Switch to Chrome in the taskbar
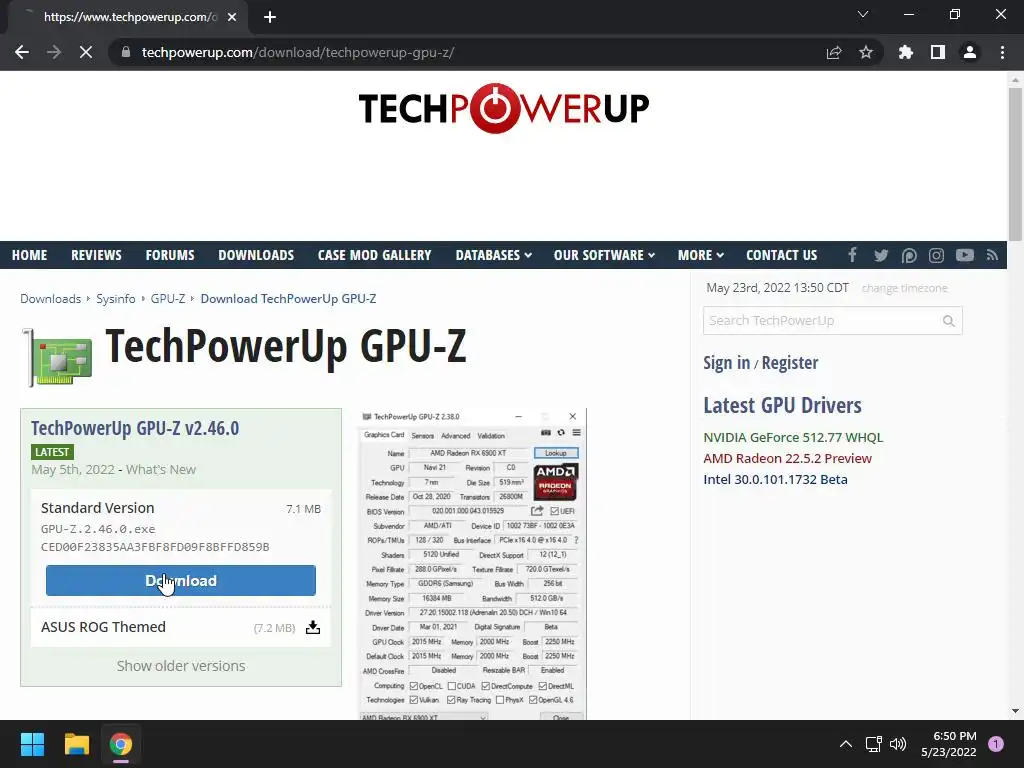The width and height of the screenshot is (1024, 768). point(120,744)
